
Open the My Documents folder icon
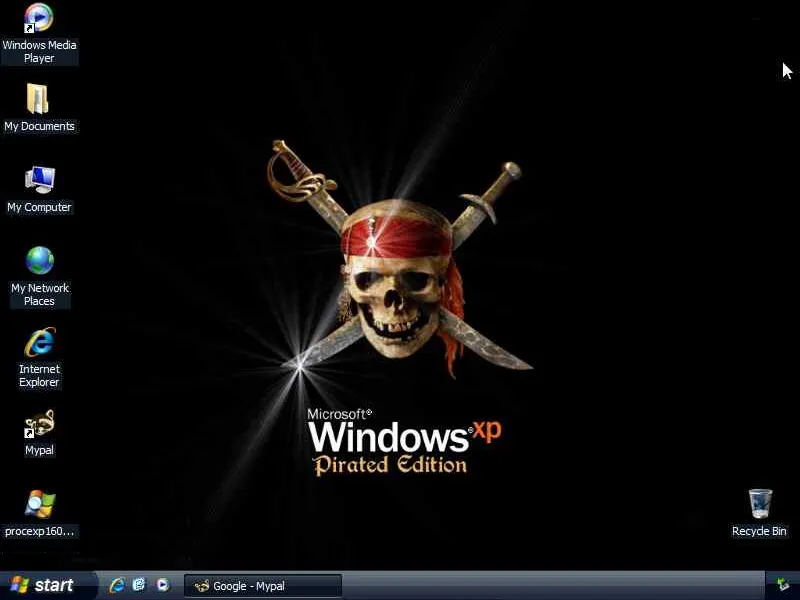pos(38,98)
